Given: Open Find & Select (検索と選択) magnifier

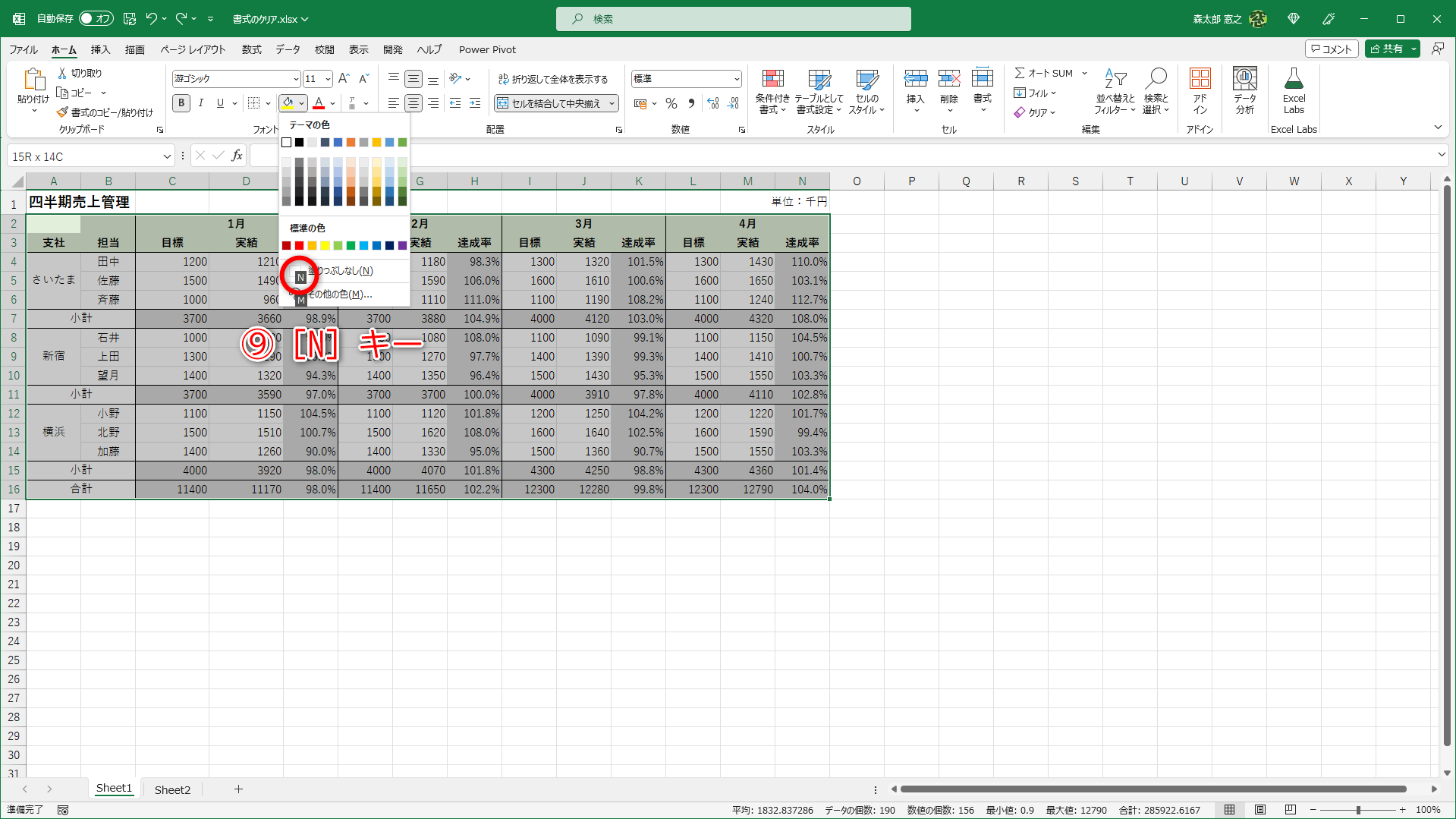Looking at the screenshot, I should (1156, 91).
